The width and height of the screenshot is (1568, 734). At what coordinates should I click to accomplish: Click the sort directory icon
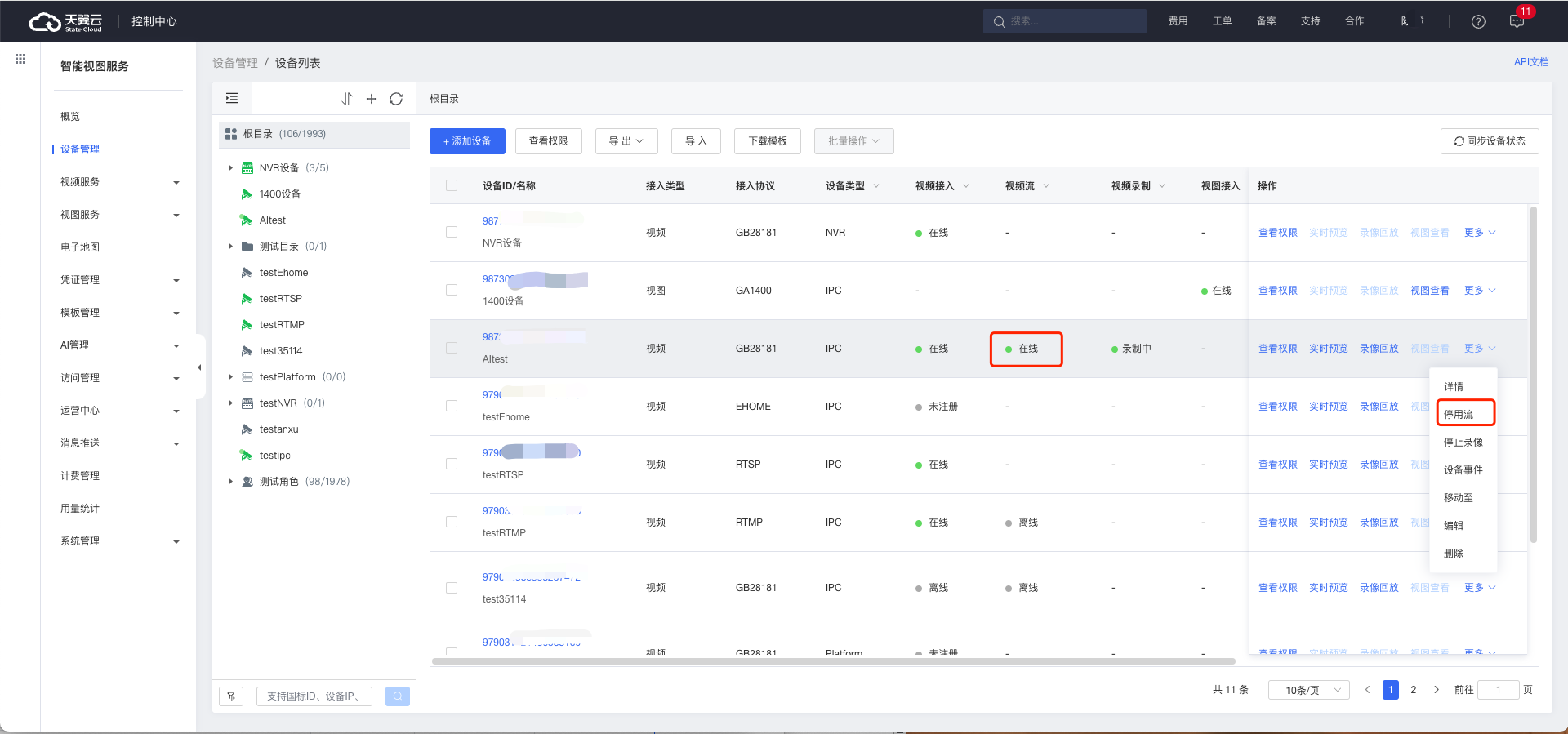[347, 99]
